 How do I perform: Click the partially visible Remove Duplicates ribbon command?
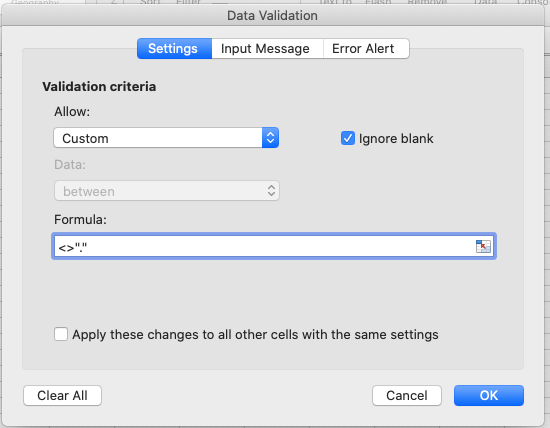[x=427, y=2]
